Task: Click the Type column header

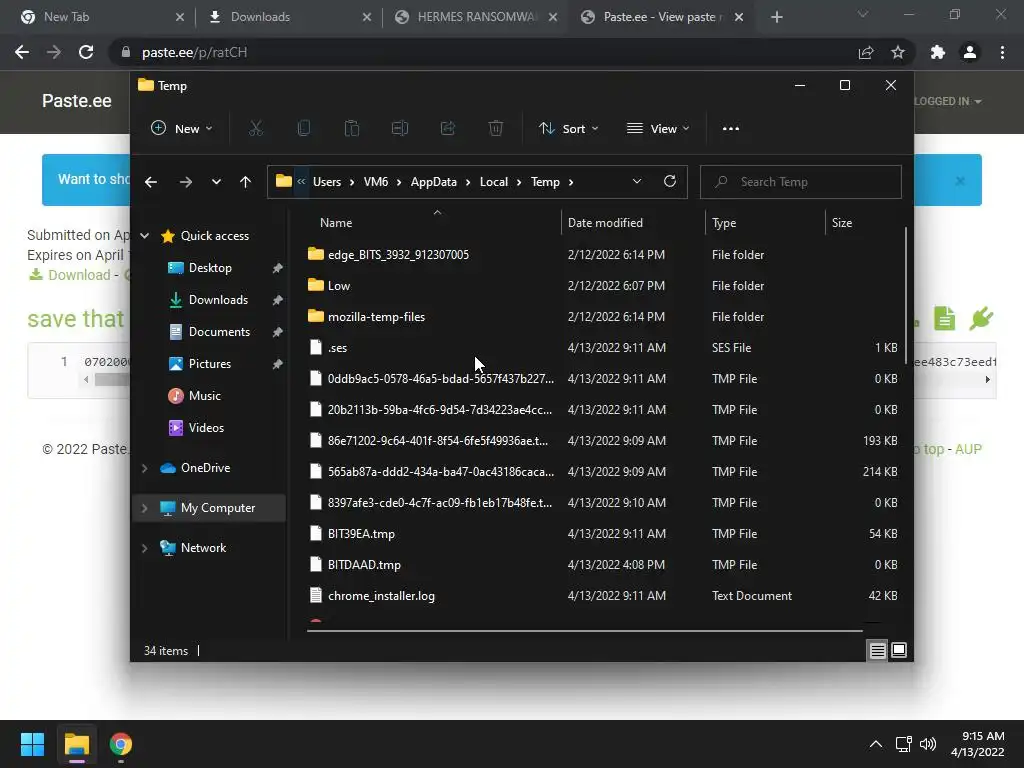Action: click(x=765, y=223)
